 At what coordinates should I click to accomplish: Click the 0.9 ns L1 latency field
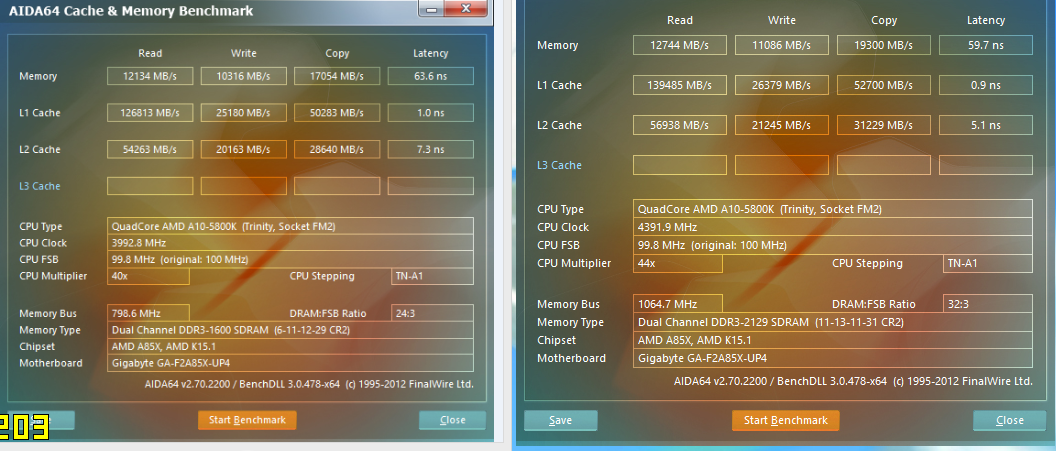[x=986, y=85]
